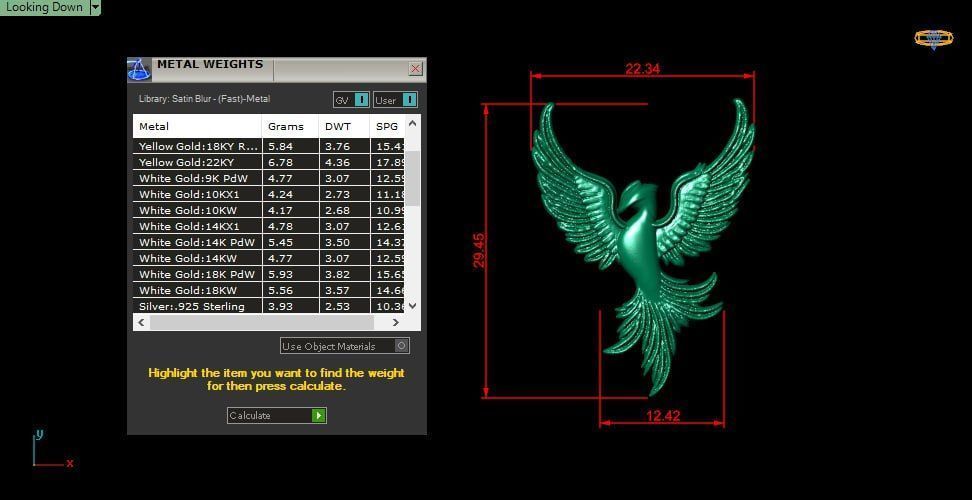Click the 5.84 grams cell

[290, 146]
